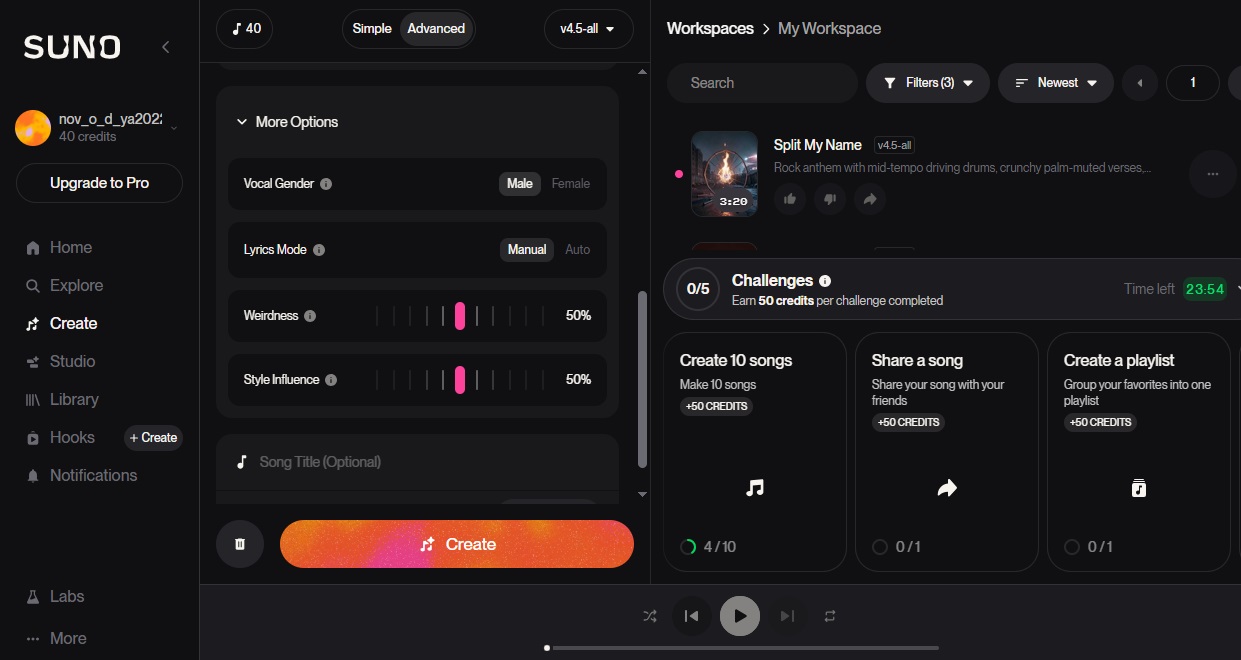Open the three-dot menu for Split My Name
Image resolution: width=1241 pixels, height=660 pixels.
coord(1213,174)
